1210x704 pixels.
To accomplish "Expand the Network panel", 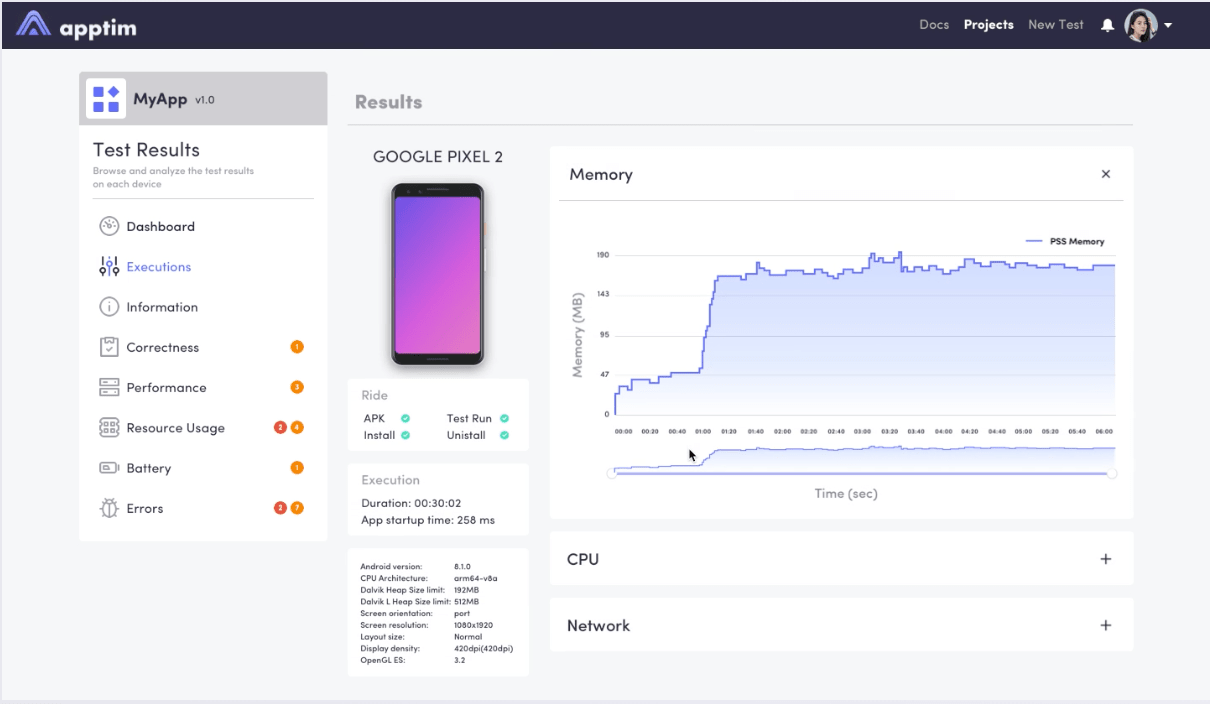I will 1105,625.
